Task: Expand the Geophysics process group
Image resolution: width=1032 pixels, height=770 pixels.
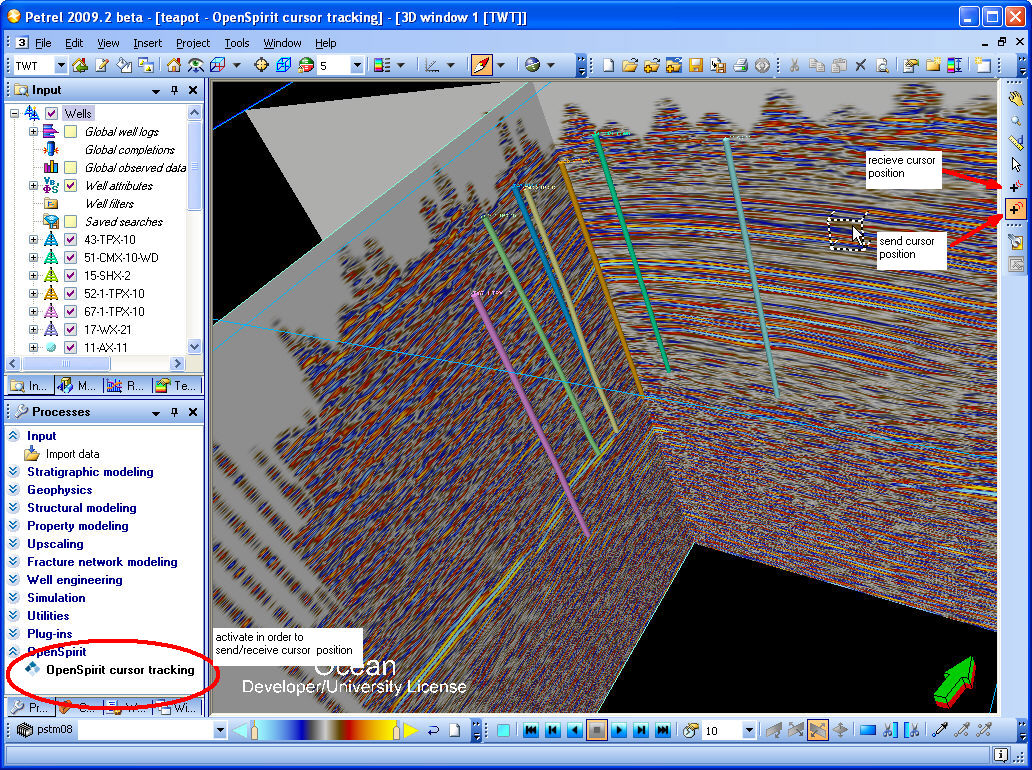Action: point(59,490)
